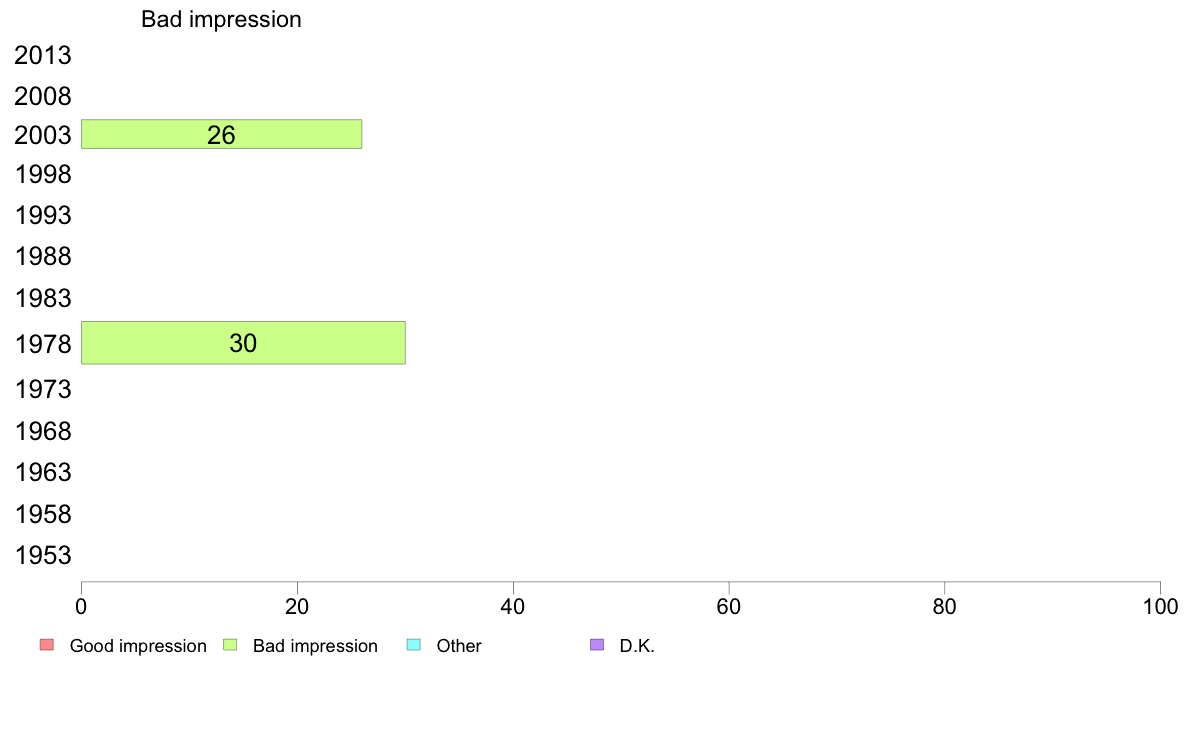Select the 1978 bar showing 30
The image size is (1188, 736).
(x=243, y=343)
